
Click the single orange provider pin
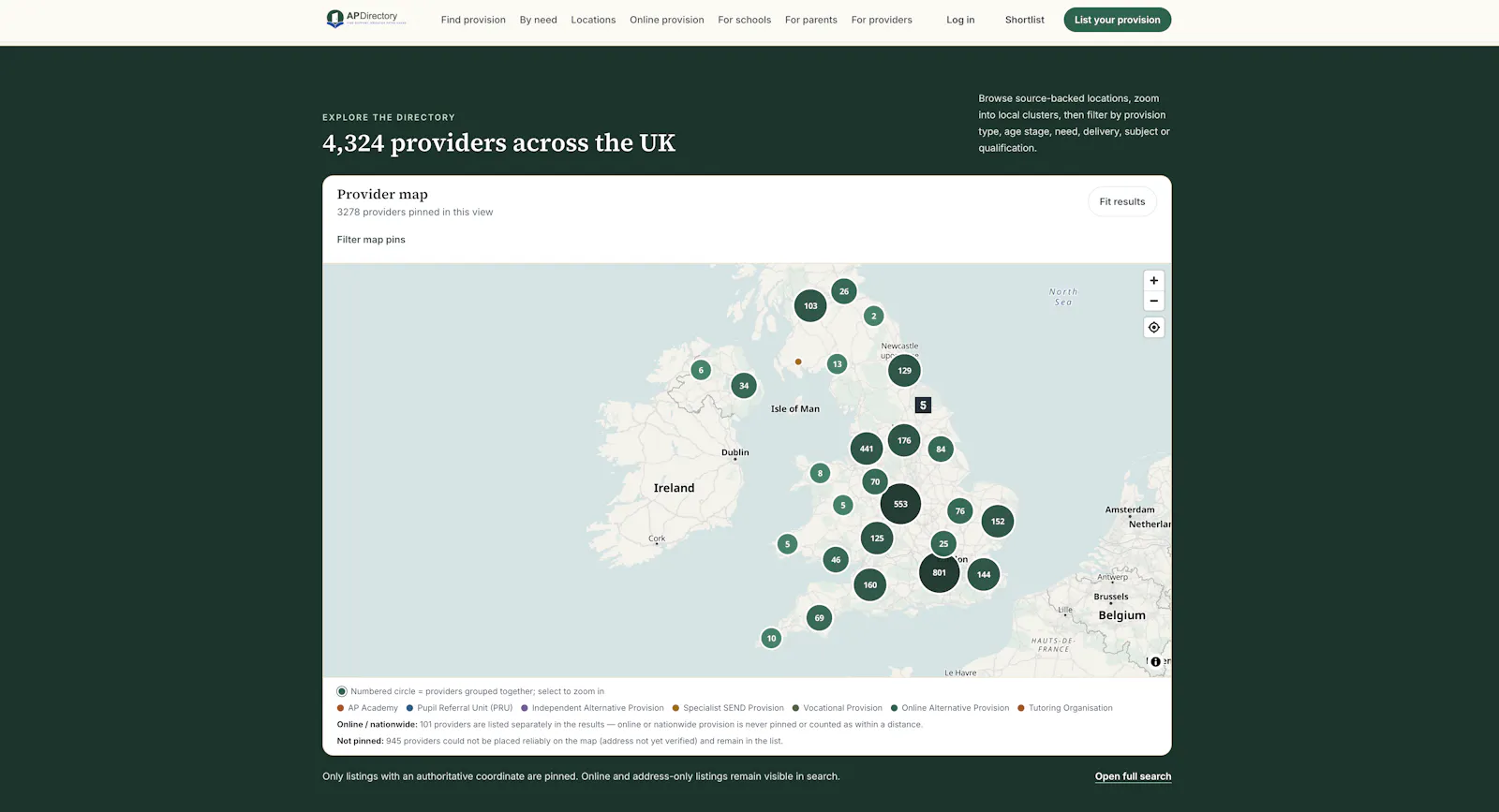point(798,362)
